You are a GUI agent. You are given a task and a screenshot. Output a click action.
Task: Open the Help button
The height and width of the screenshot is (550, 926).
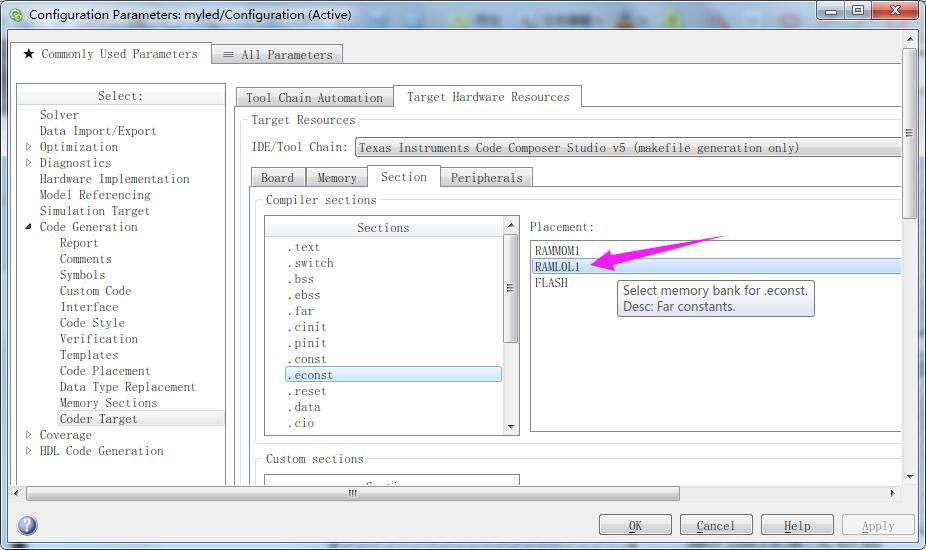coord(797,525)
